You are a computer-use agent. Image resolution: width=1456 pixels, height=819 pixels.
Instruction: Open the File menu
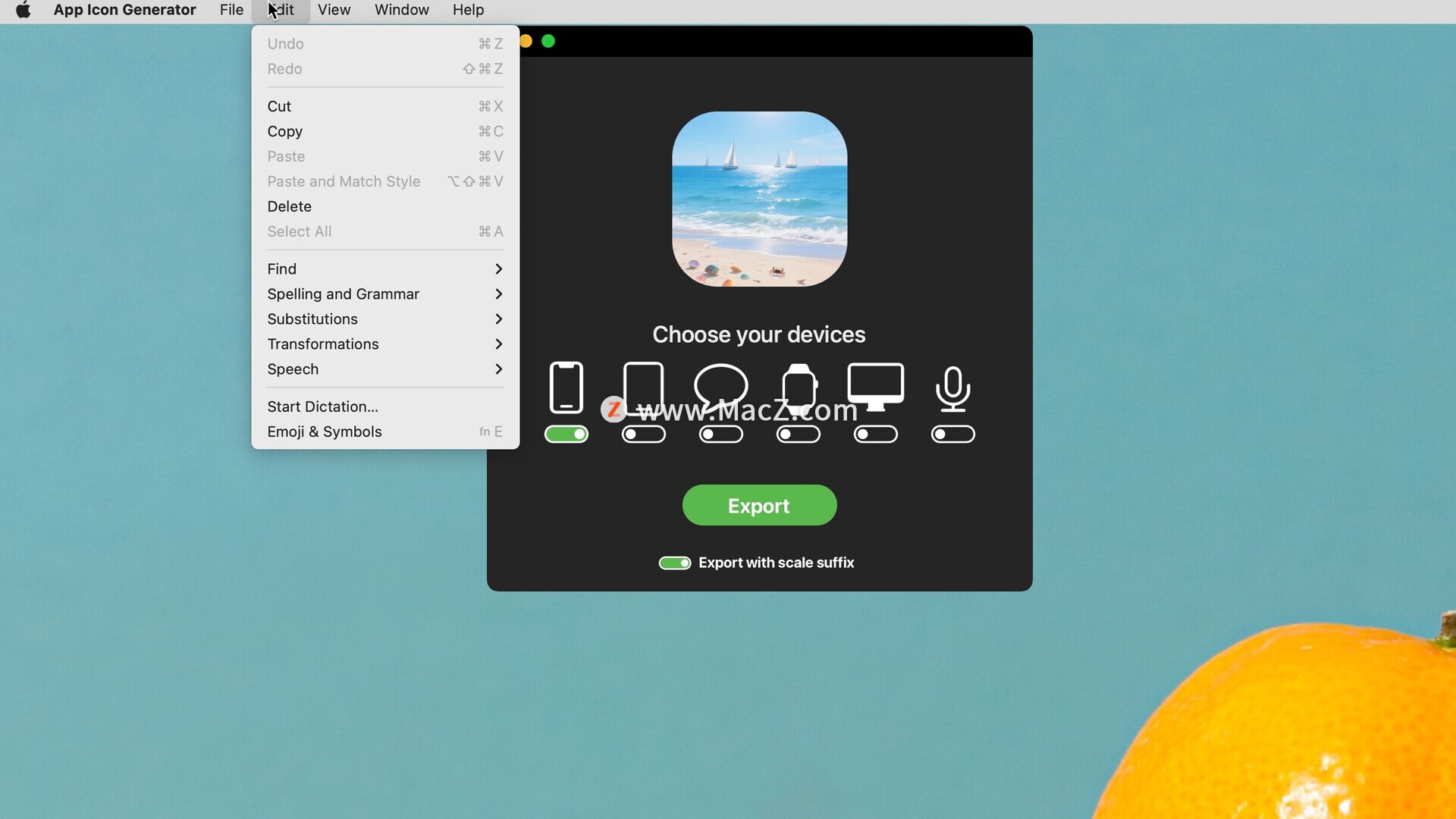pos(231,10)
